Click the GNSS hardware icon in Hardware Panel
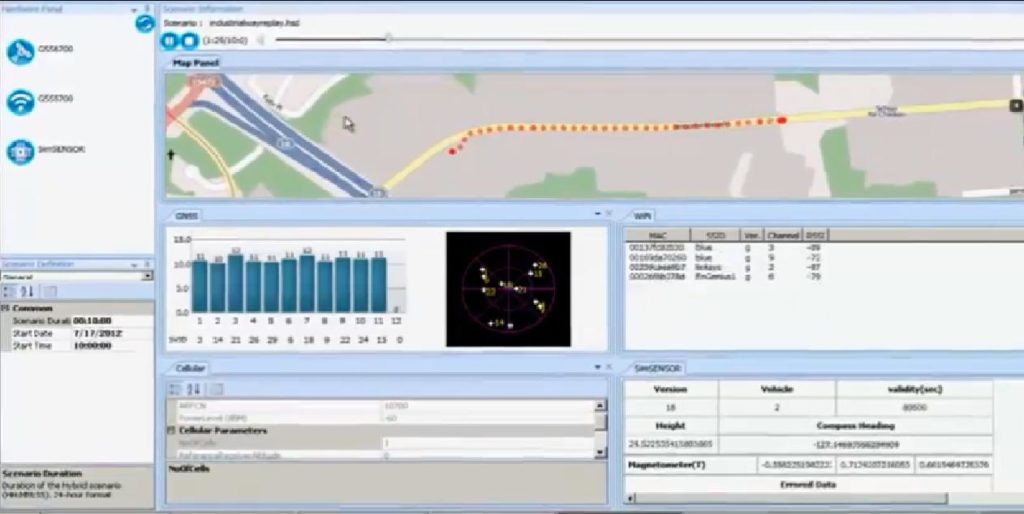Image resolution: width=1024 pixels, height=514 pixels. [x=20, y=52]
